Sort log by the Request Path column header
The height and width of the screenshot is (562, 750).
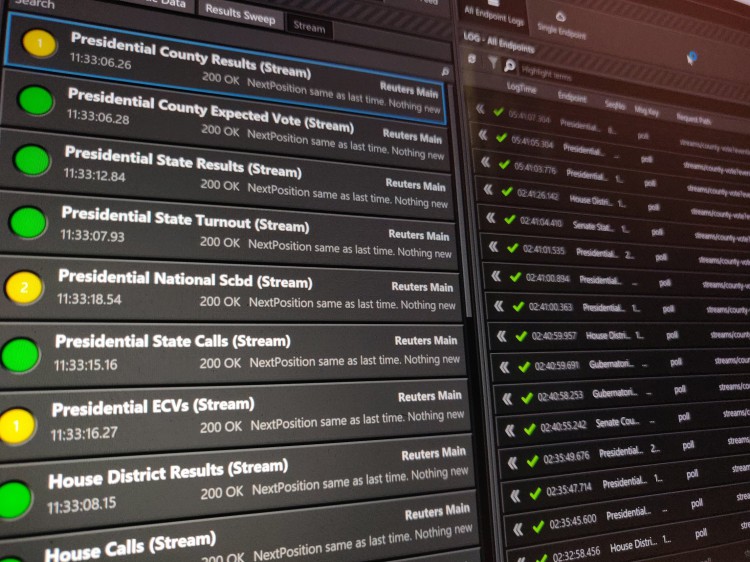(694, 119)
